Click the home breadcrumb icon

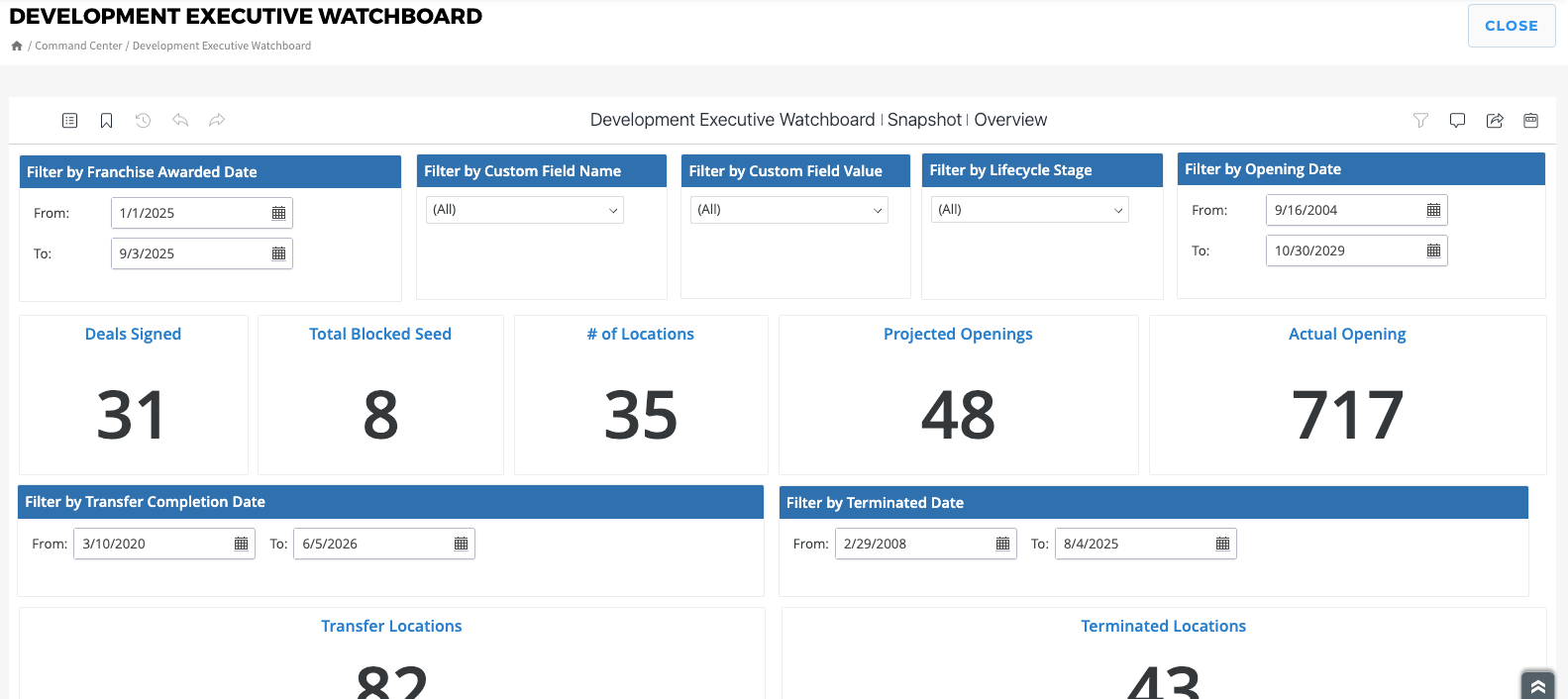click(17, 46)
